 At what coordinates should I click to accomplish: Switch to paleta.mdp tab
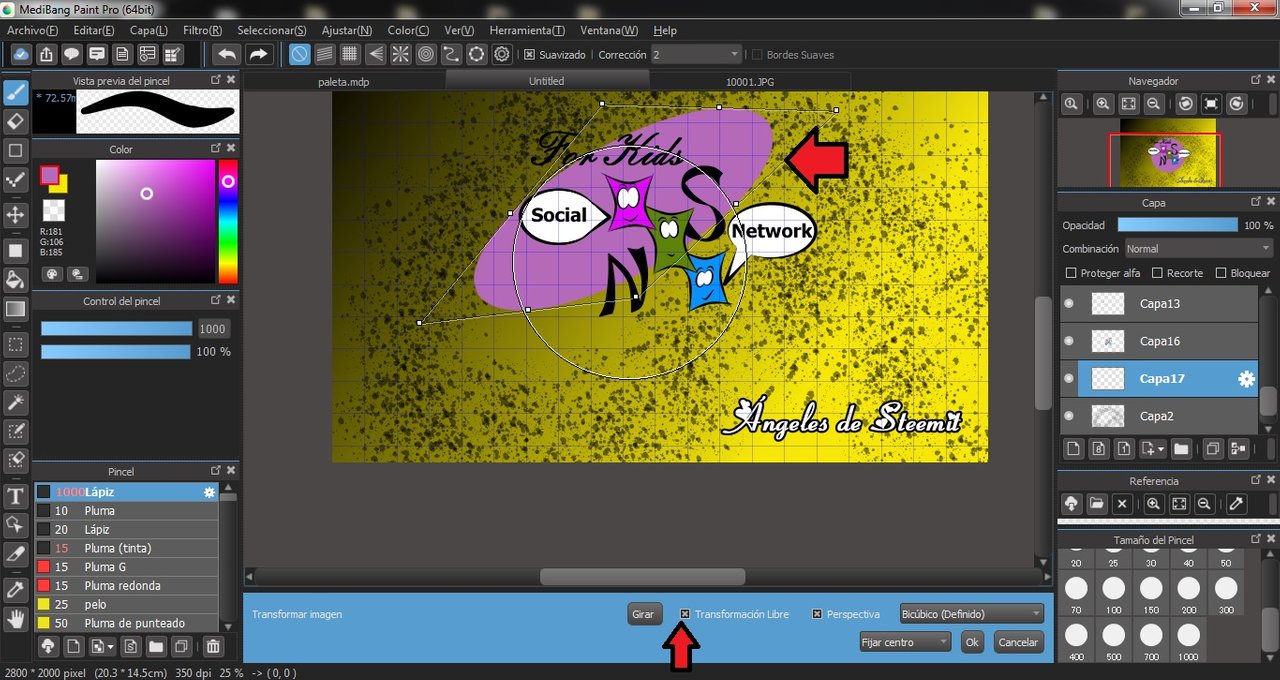346,81
